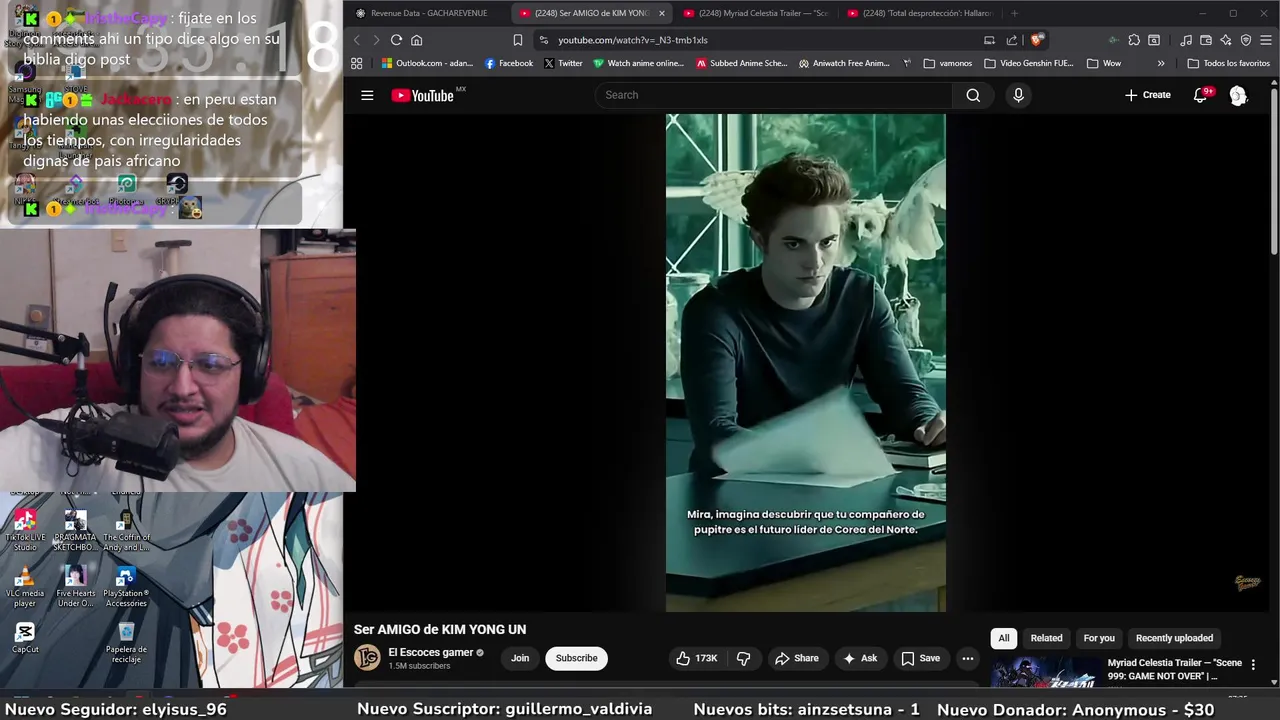The height and width of the screenshot is (720, 1280).
Task: Open Five Hearts Under One desktop shortcut
Action: pyautogui.click(x=75, y=586)
